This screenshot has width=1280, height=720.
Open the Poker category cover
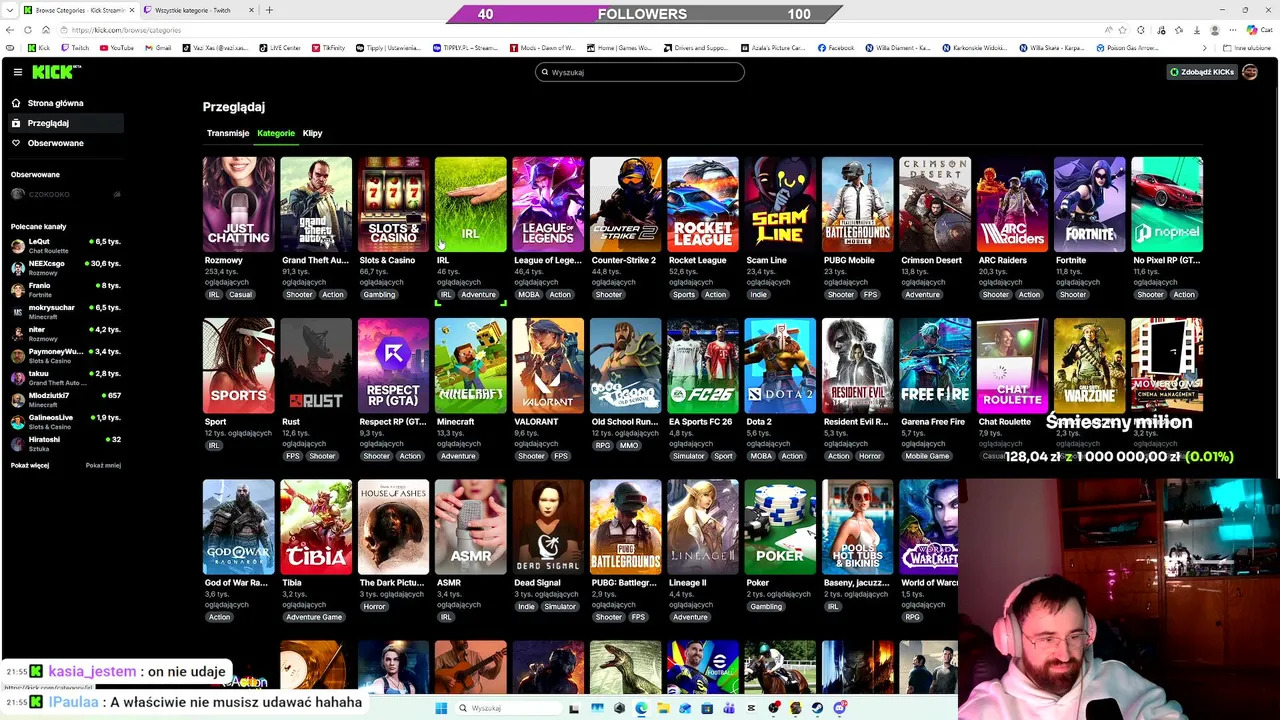(x=780, y=527)
